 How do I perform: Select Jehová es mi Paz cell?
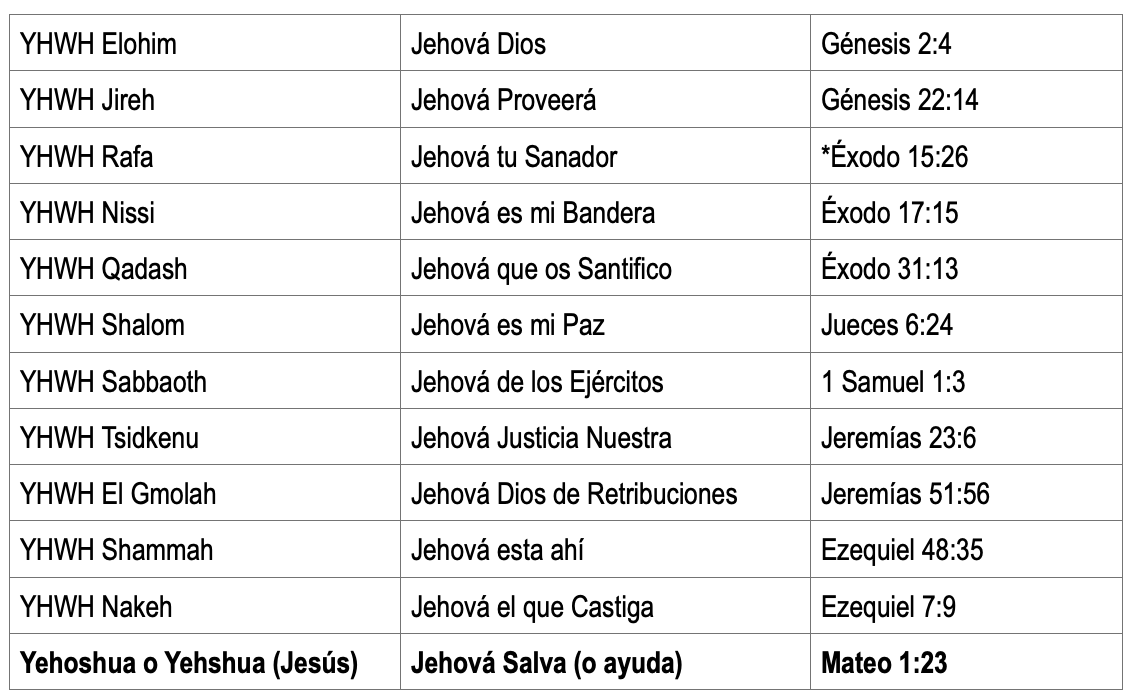606,325
